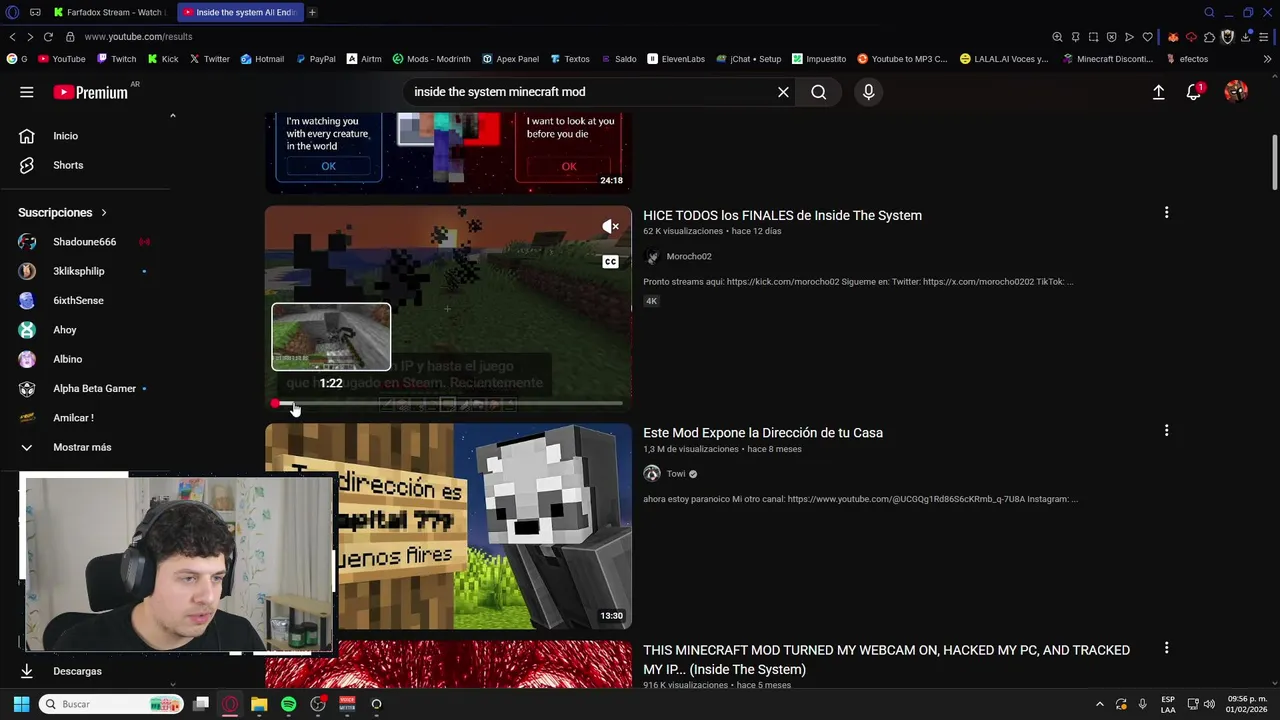Open a new browser tab

(x=312, y=12)
